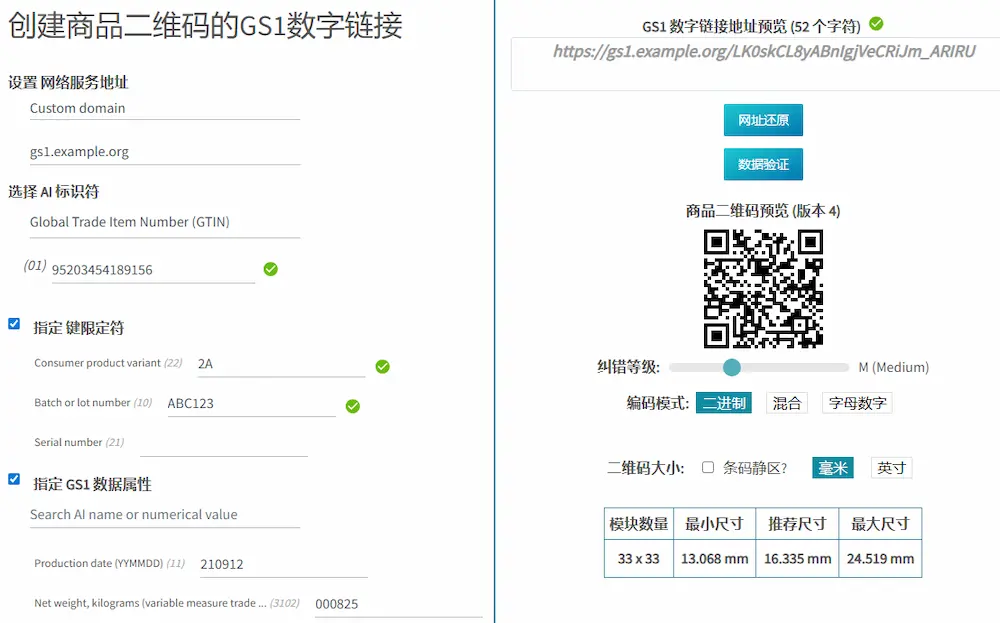This screenshot has height=623, width=1000.
Task: Click the (01) AI prefix label
Action: point(35,265)
